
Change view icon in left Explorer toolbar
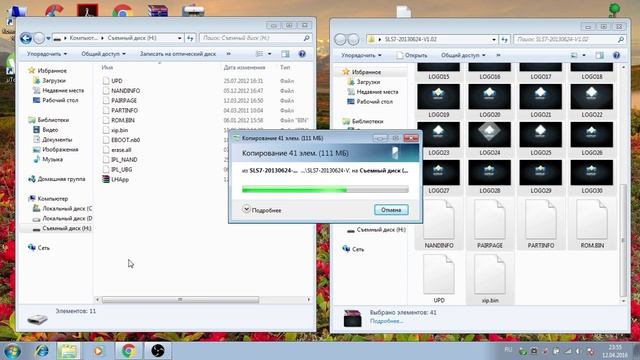259,54
